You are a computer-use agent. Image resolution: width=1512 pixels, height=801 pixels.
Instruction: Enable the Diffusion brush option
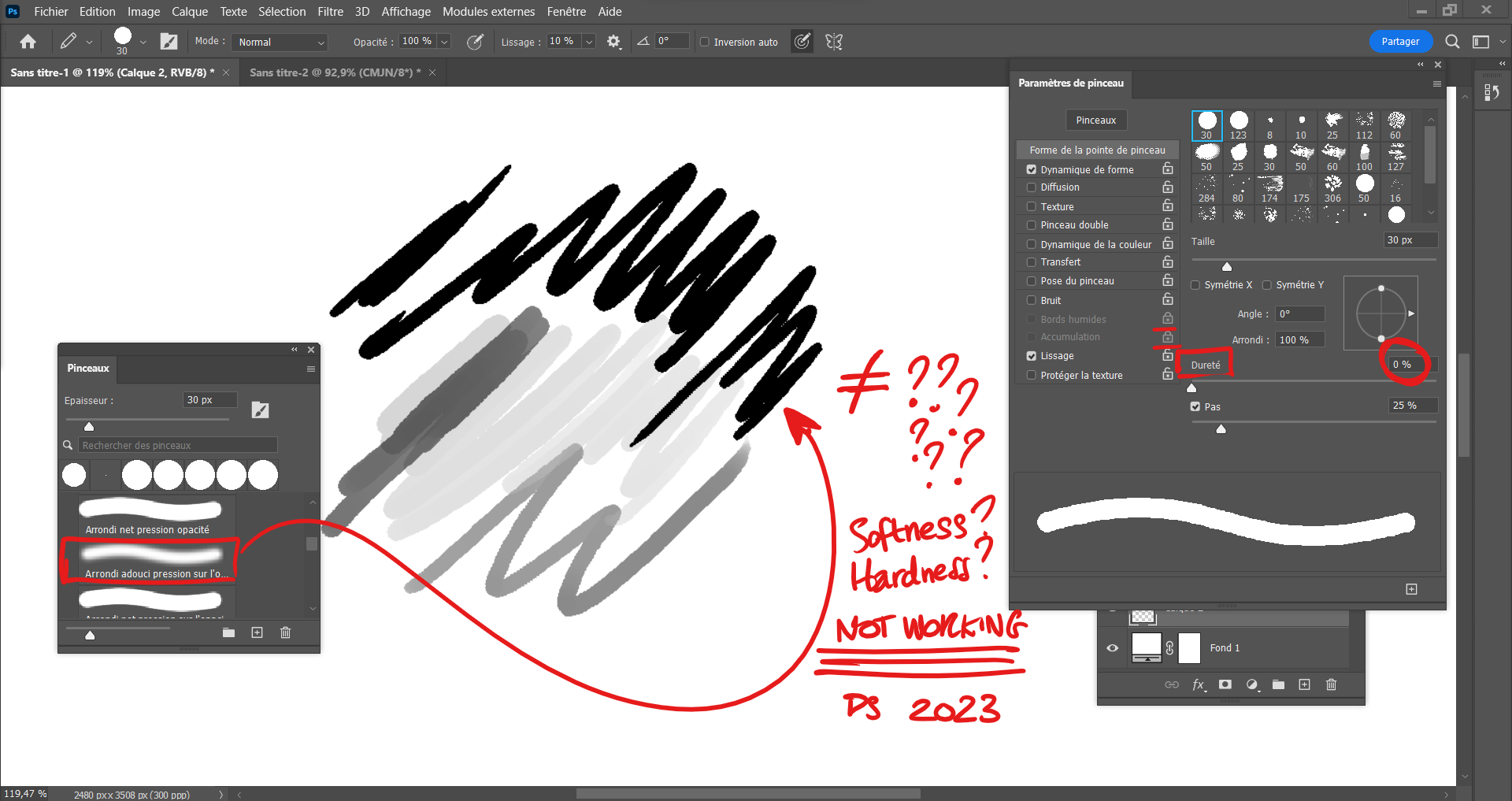tap(1032, 187)
